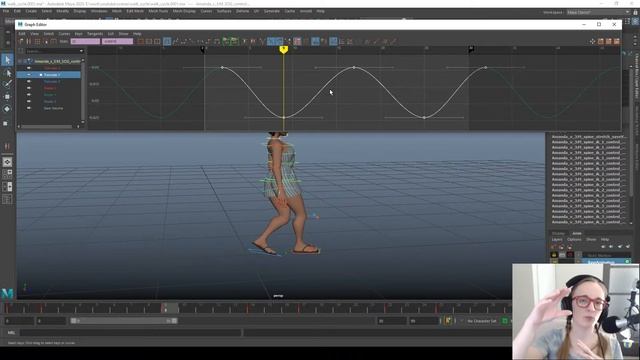Toggle Channel Box / Layer Editor side tab
Viewport: 640px width, 360px height.
(636, 76)
